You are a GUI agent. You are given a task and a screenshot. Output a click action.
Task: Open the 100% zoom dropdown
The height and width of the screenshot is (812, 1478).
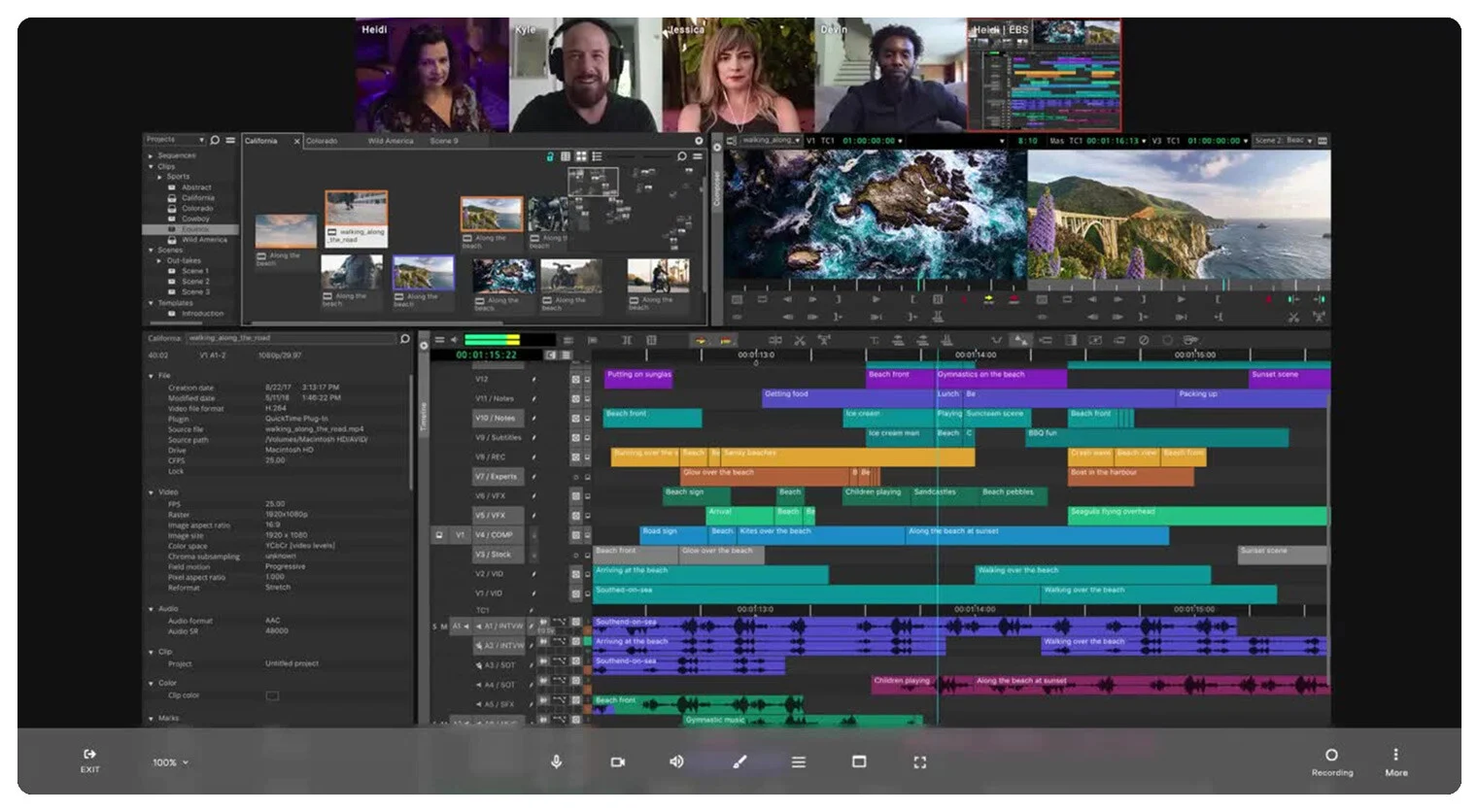pos(169,761)
